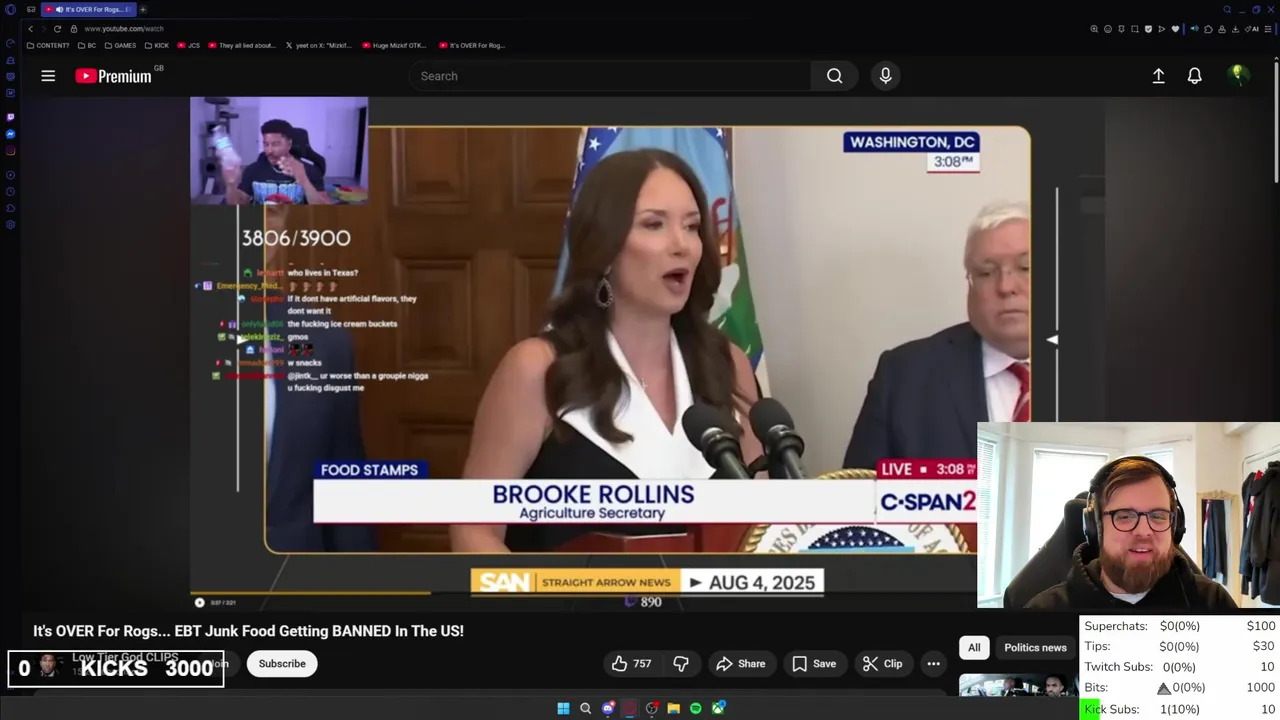
Task: Click the browser address bar URL
Action: (123, 29)
